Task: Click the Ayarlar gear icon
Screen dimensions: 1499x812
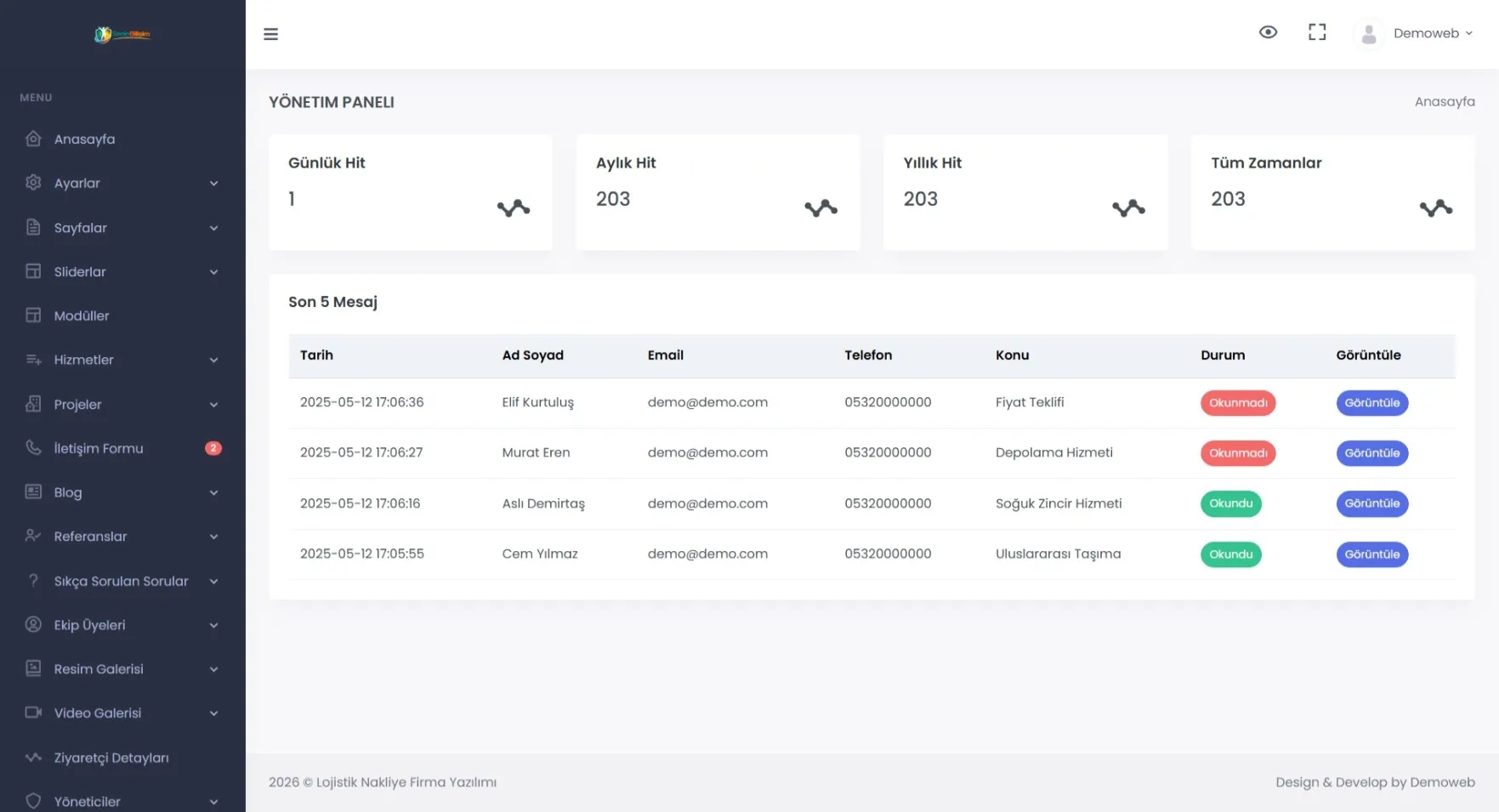Action: pyautogui.click(x=33, y=183)
